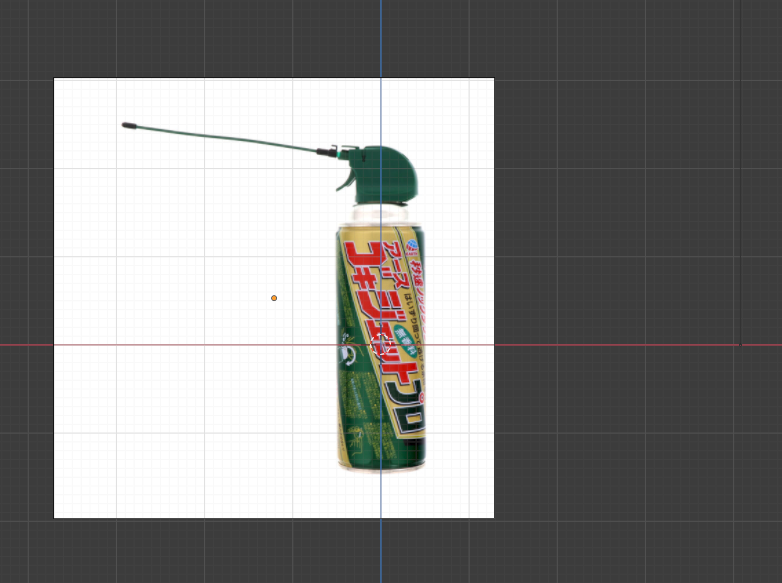Screen dimensions: 782x583
Task: Select the small dark object point on the red axis
Action: tap(740, 345)
